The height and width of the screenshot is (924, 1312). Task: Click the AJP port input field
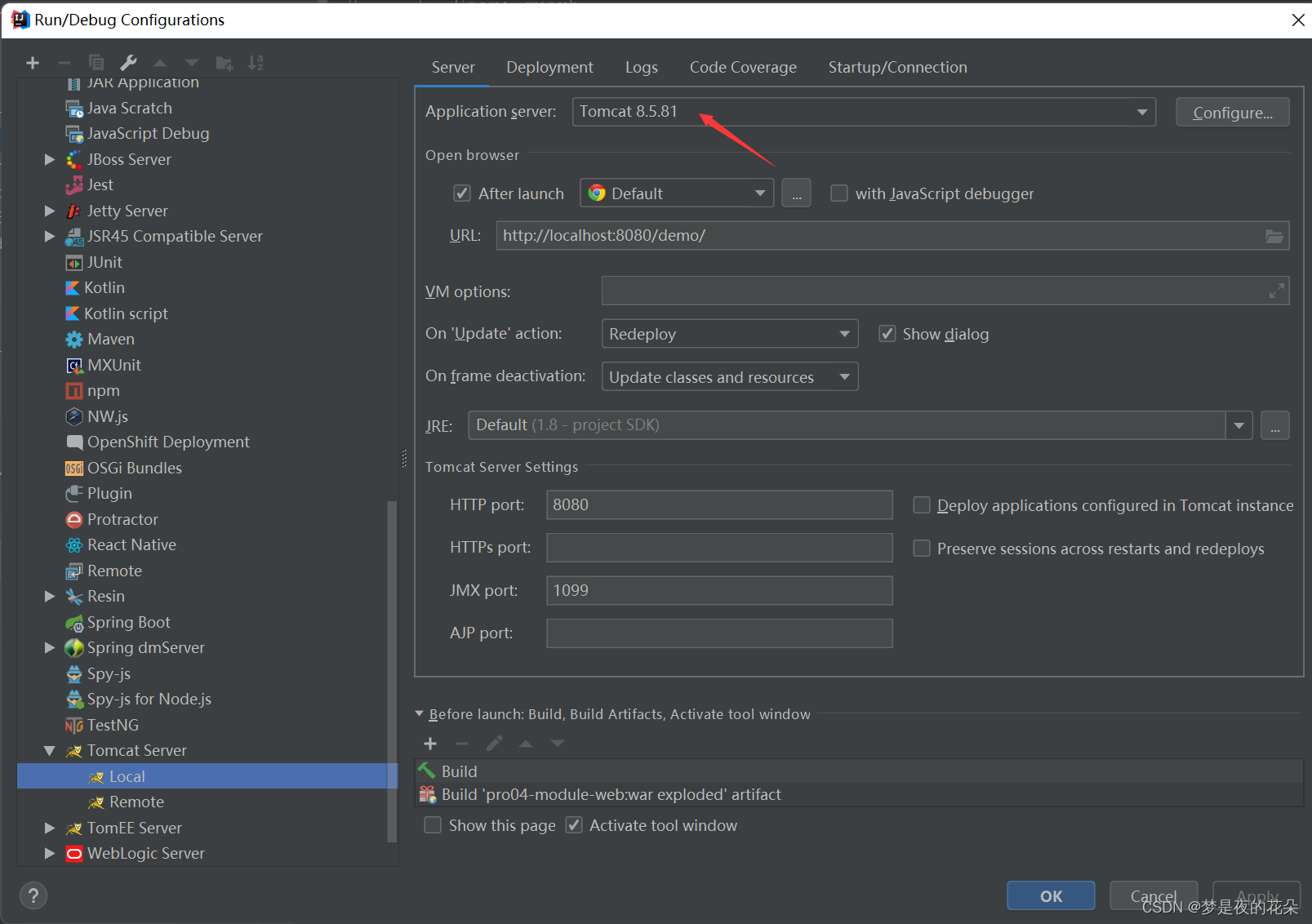[719, 633]
